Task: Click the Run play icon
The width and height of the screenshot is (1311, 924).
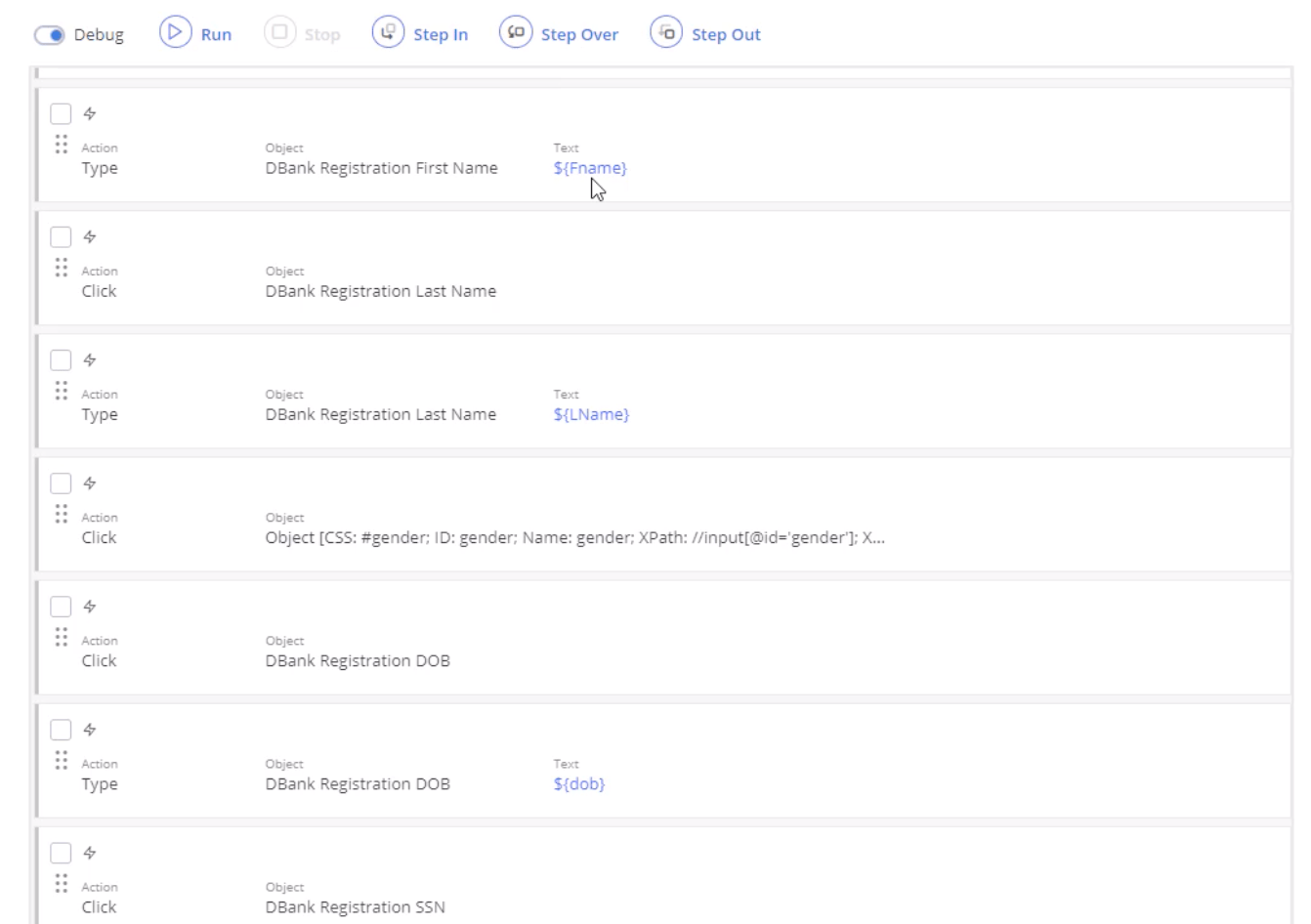Action: click(176, 33)
